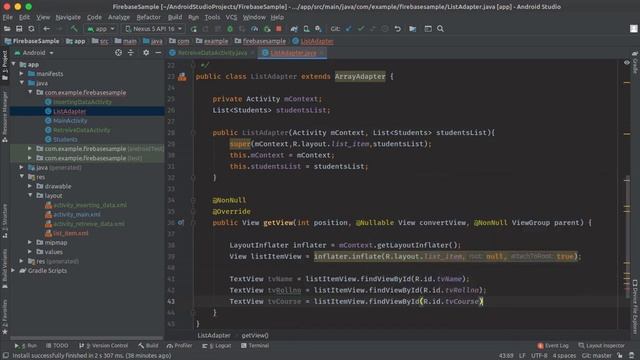Collapse all in the project panel
This screenshot has height=360, width=640.
131,53
